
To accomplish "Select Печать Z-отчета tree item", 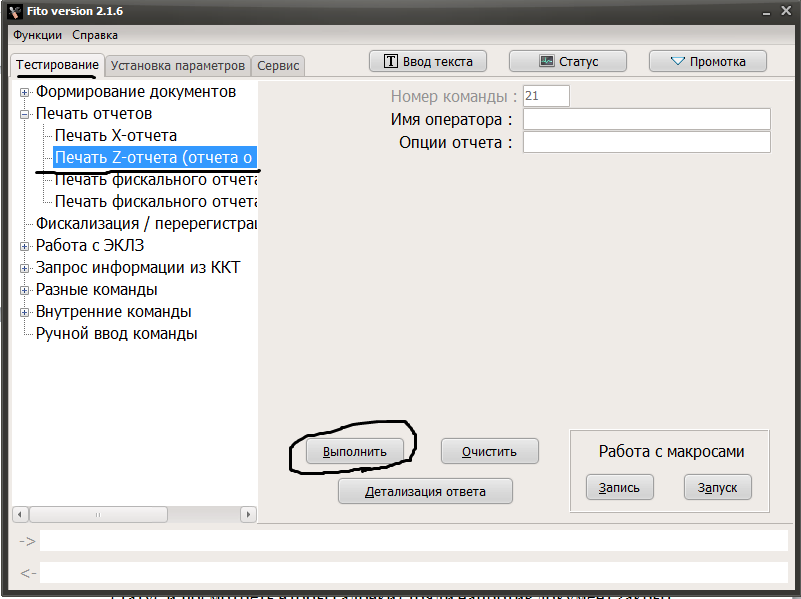I will coord(155,158).
